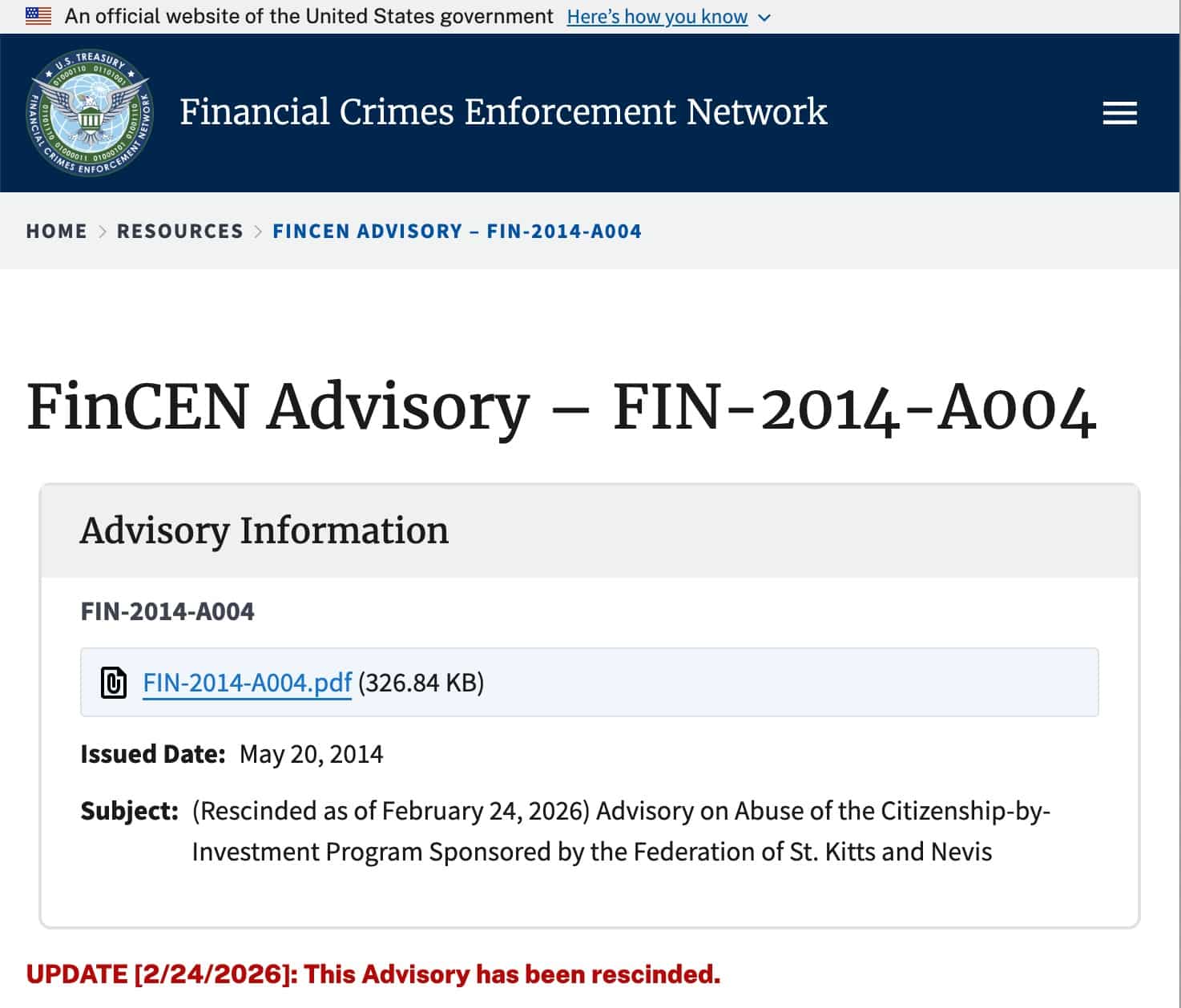Image resolution: width=1181 pixels, height=1008 pixels.
Task: Navigate to RESOURCES breadcrumb
Action: (x=179, y=232)
